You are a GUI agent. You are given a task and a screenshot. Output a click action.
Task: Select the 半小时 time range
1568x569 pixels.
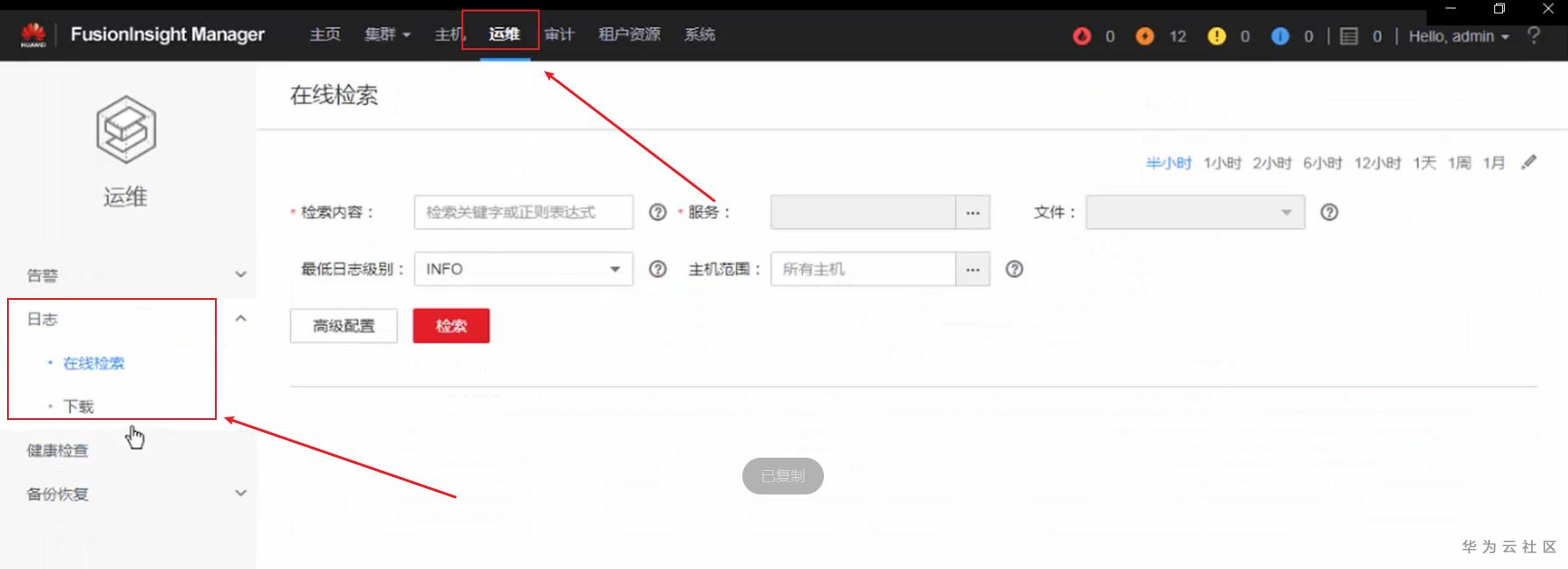(x=1169, y=163)
